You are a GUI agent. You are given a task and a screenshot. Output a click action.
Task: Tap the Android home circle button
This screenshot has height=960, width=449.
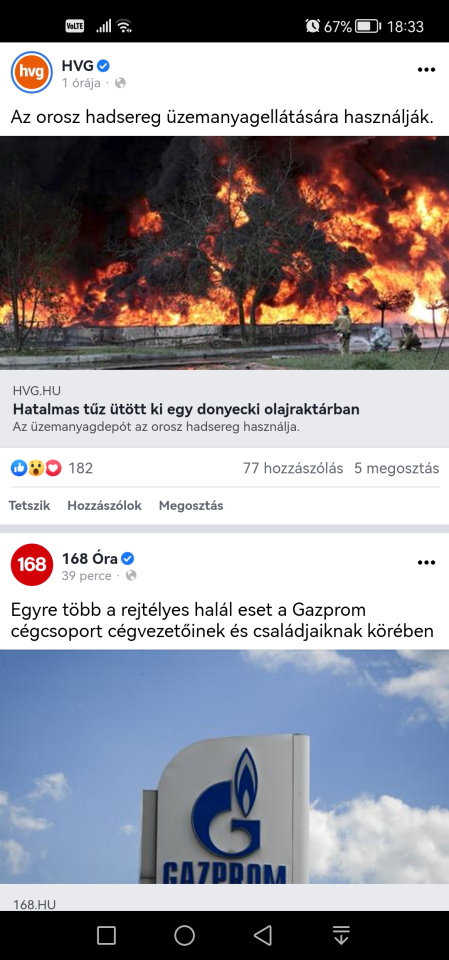[184, 935]
